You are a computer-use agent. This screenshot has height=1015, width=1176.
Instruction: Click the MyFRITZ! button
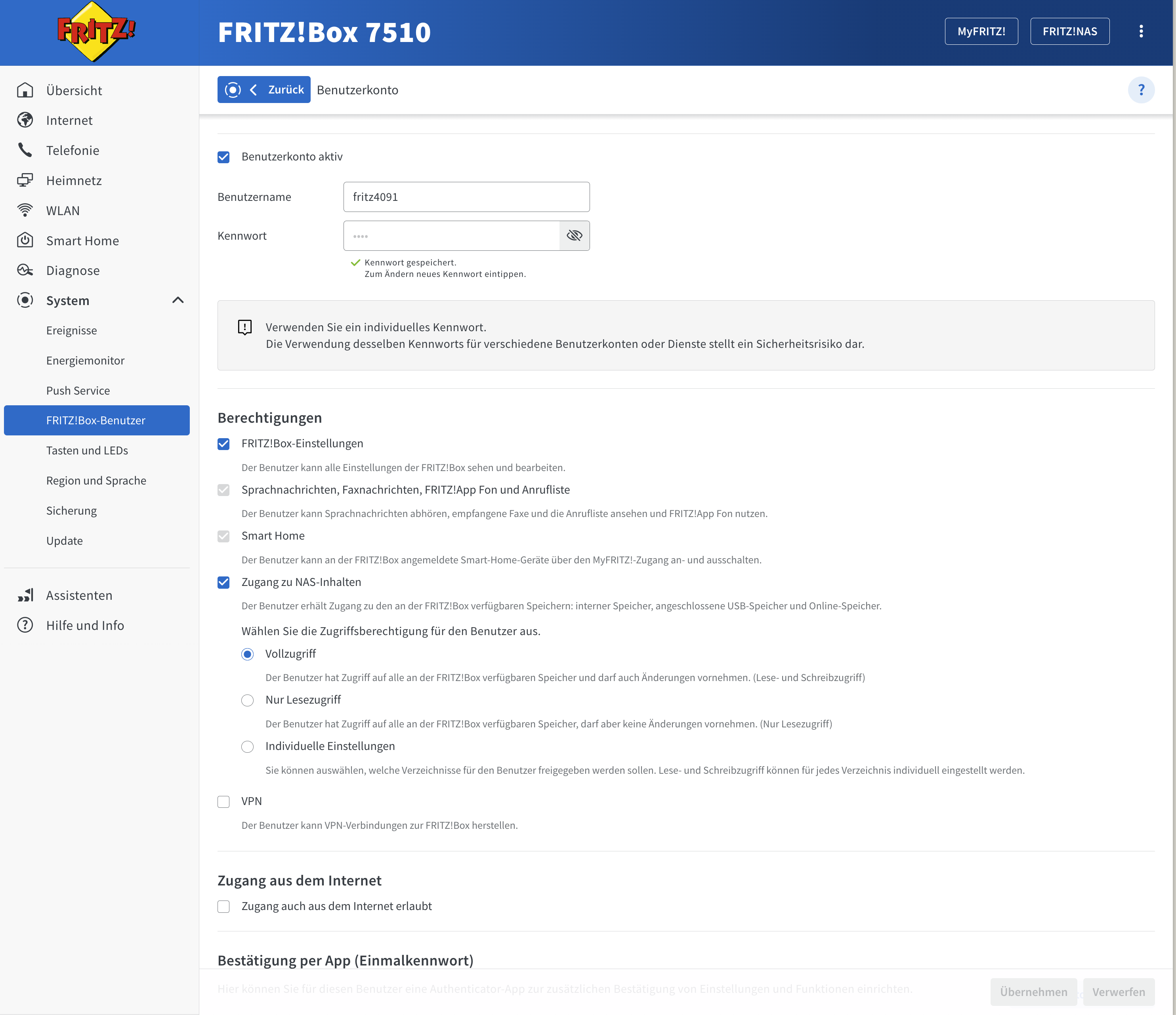tap(981, 31)
